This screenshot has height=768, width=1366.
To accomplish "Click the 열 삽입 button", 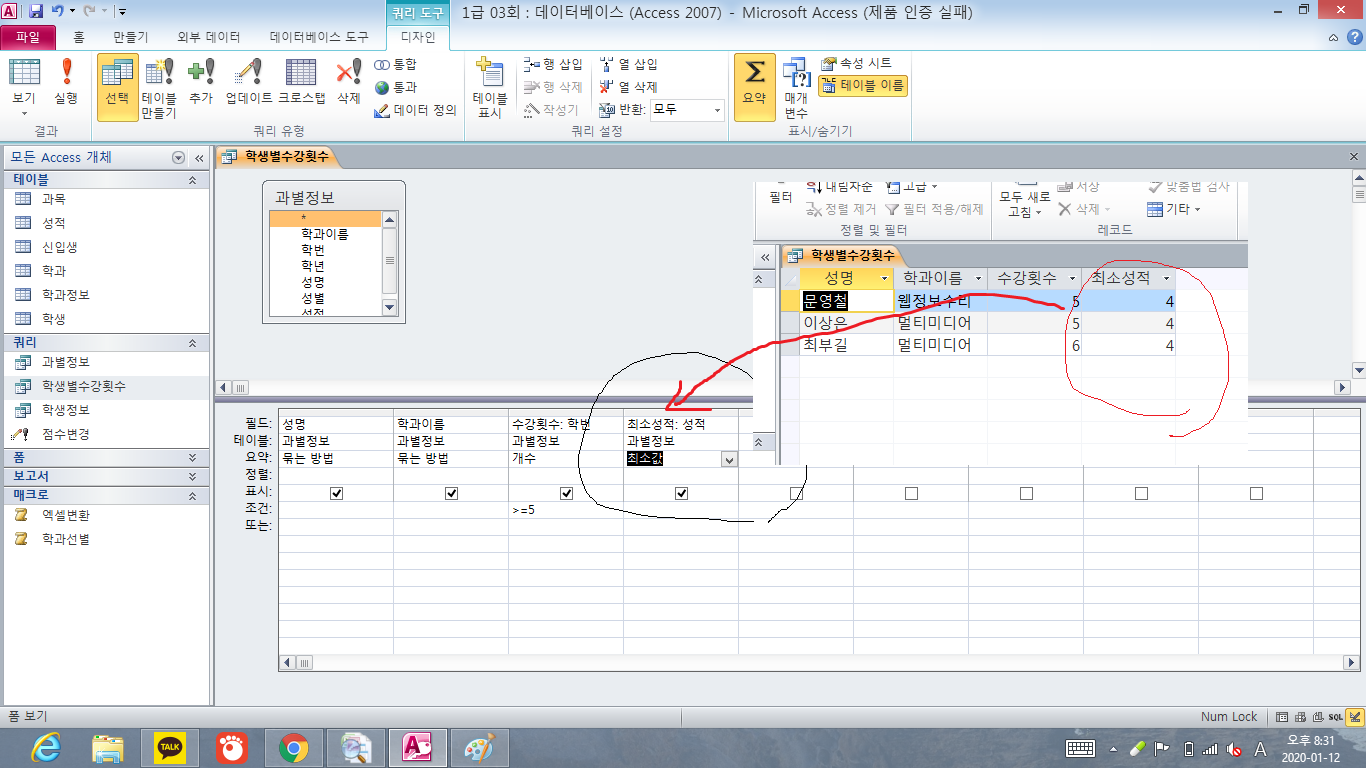I will point(629,64).
